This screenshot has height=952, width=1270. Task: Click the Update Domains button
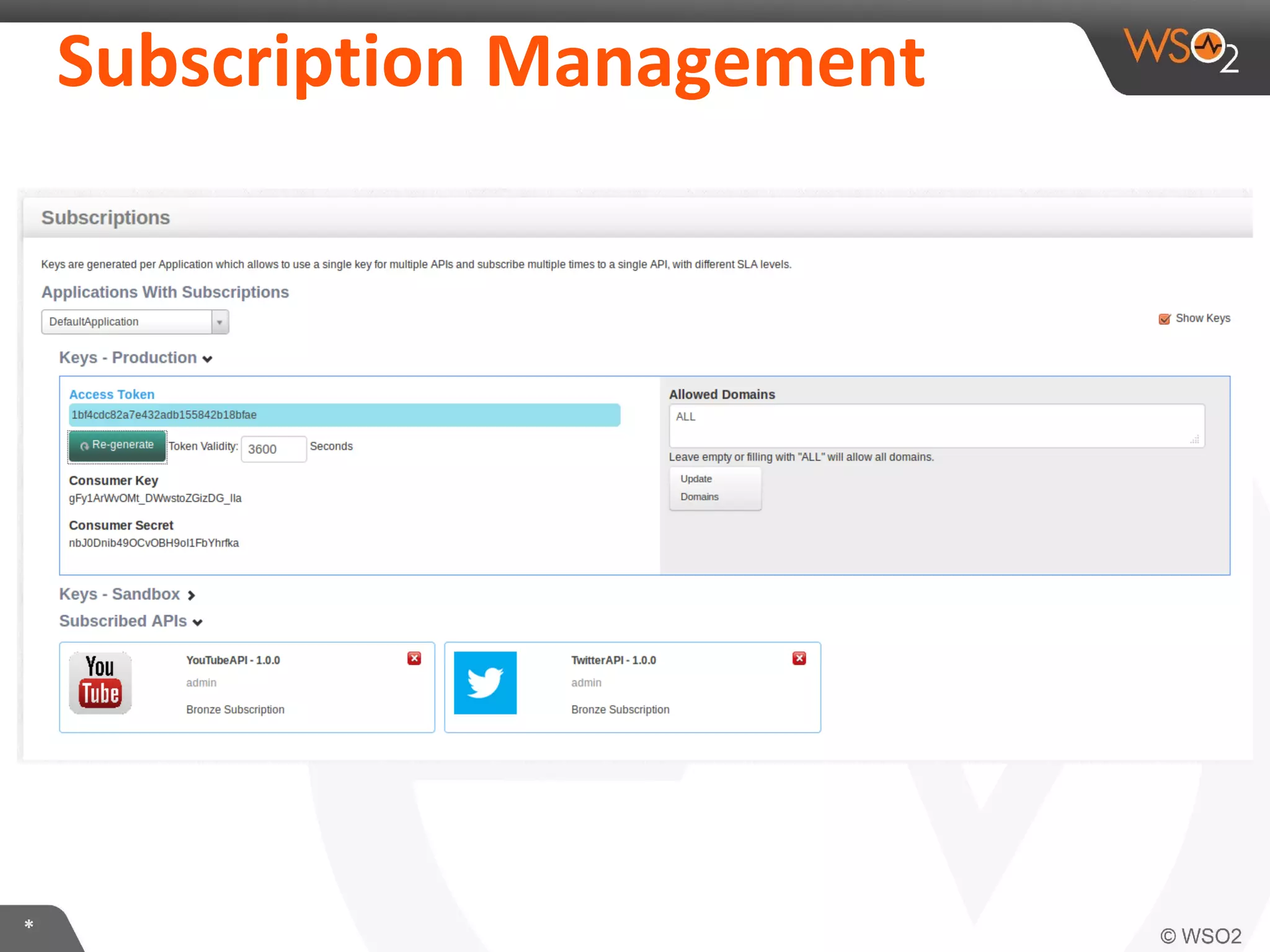click(714, 488)
